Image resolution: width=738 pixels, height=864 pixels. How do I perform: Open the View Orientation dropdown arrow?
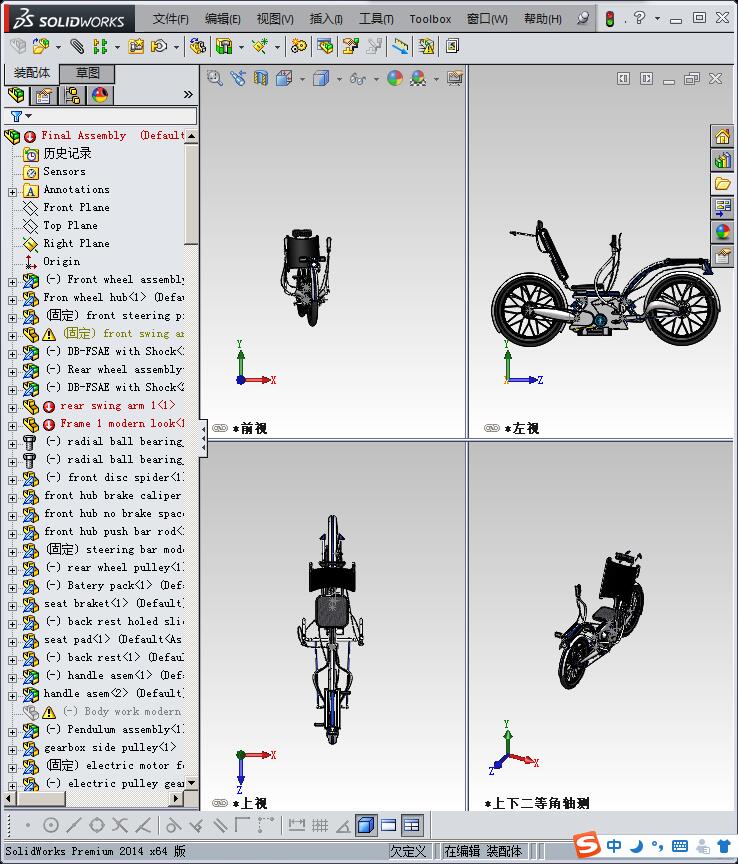[x=302, y=79]
